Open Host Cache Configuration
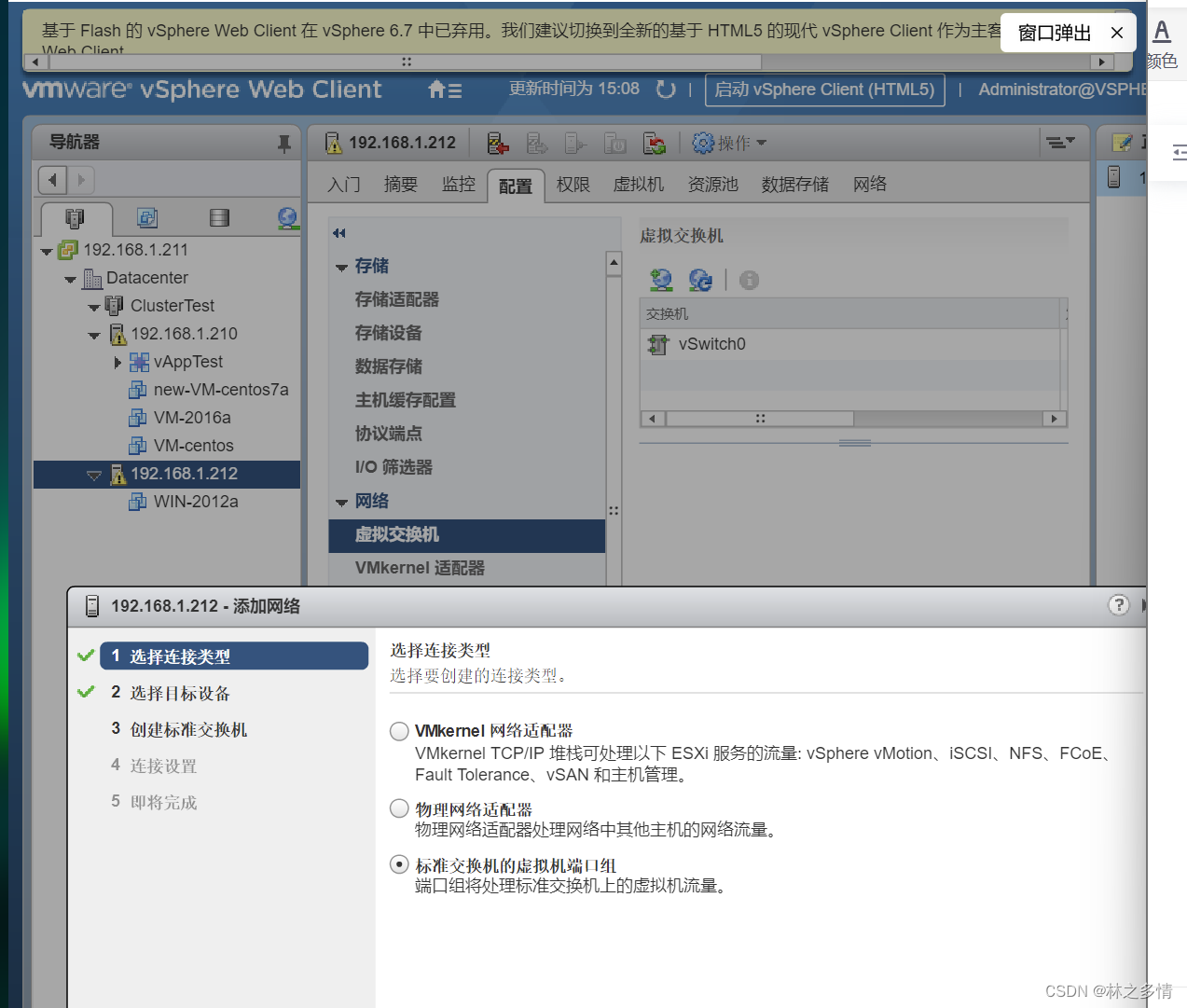The image size is (1187, 1008). tap(406, 400)
